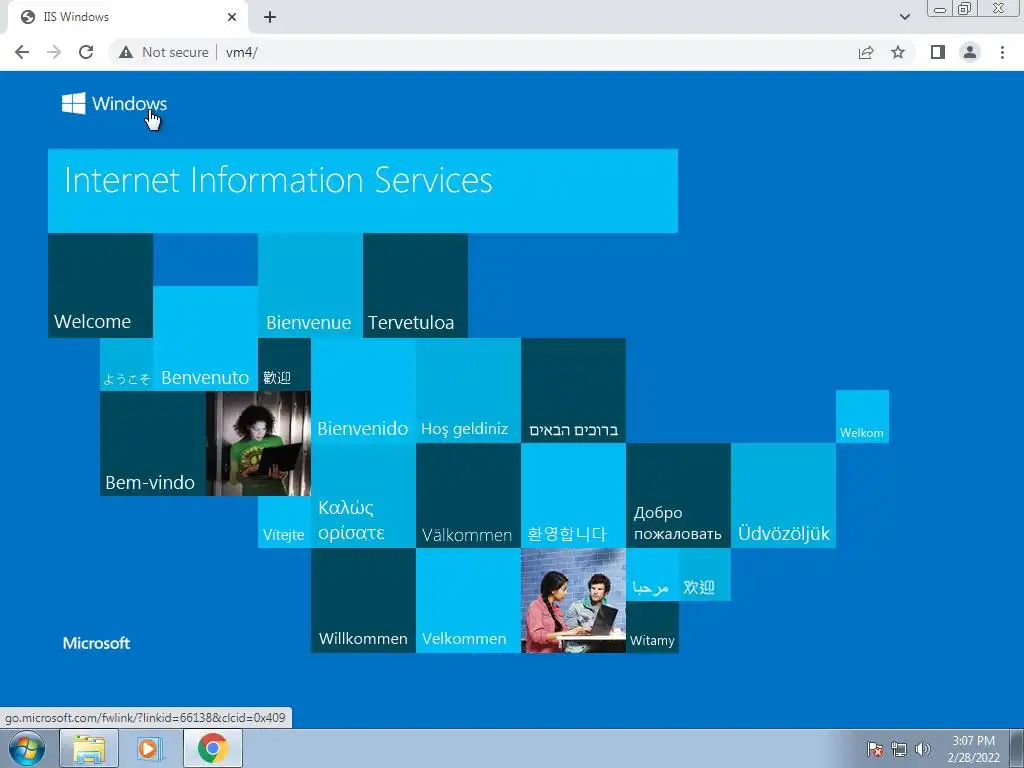The height and width of the screenshot is (768, 1024).
Task: Expand the tab search chevron
Action: 904,17
